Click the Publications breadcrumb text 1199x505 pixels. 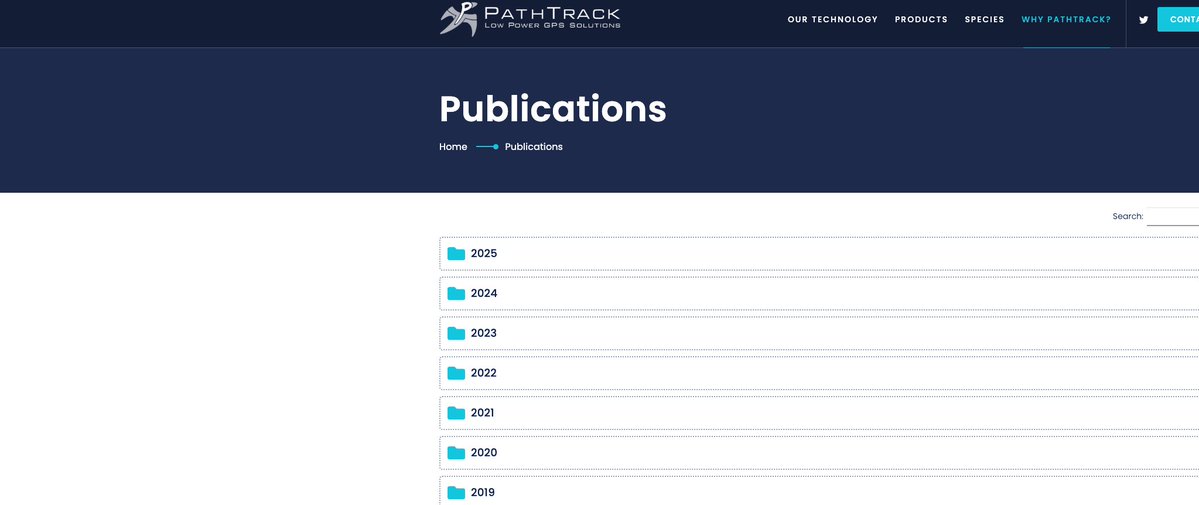[534, 147]
